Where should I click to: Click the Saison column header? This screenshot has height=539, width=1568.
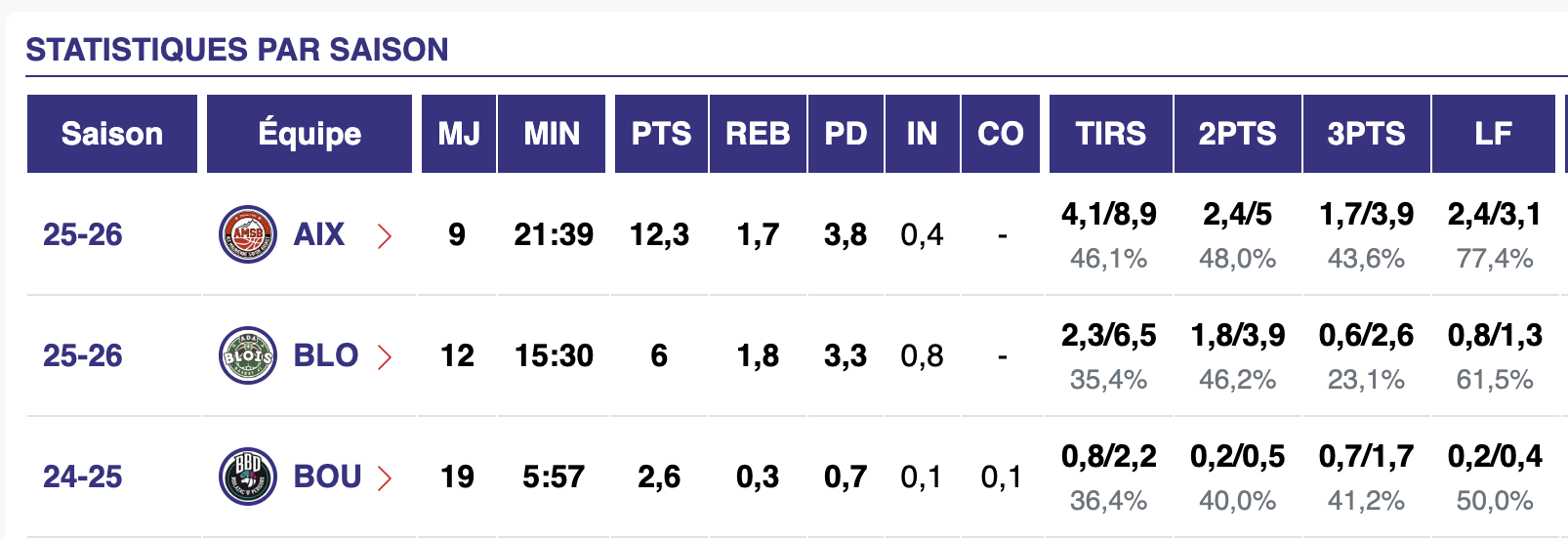(112, 134)
